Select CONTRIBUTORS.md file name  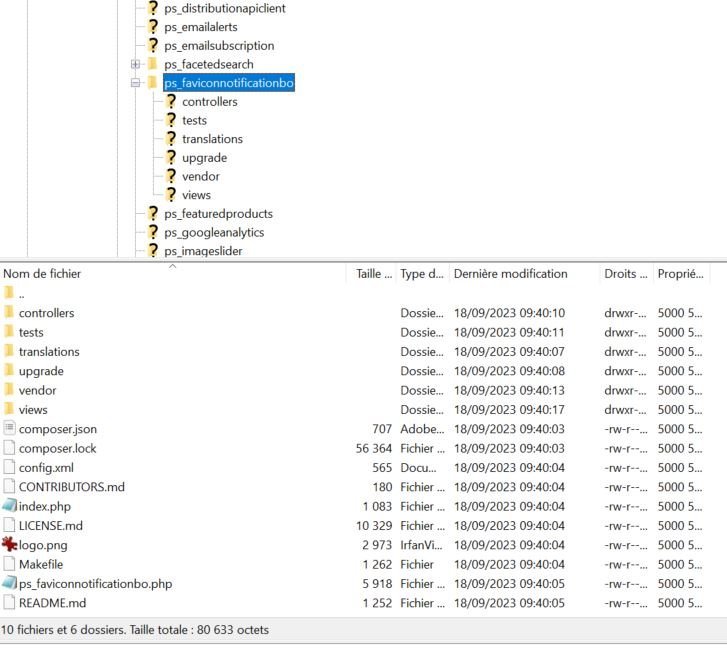click(72, 487)
